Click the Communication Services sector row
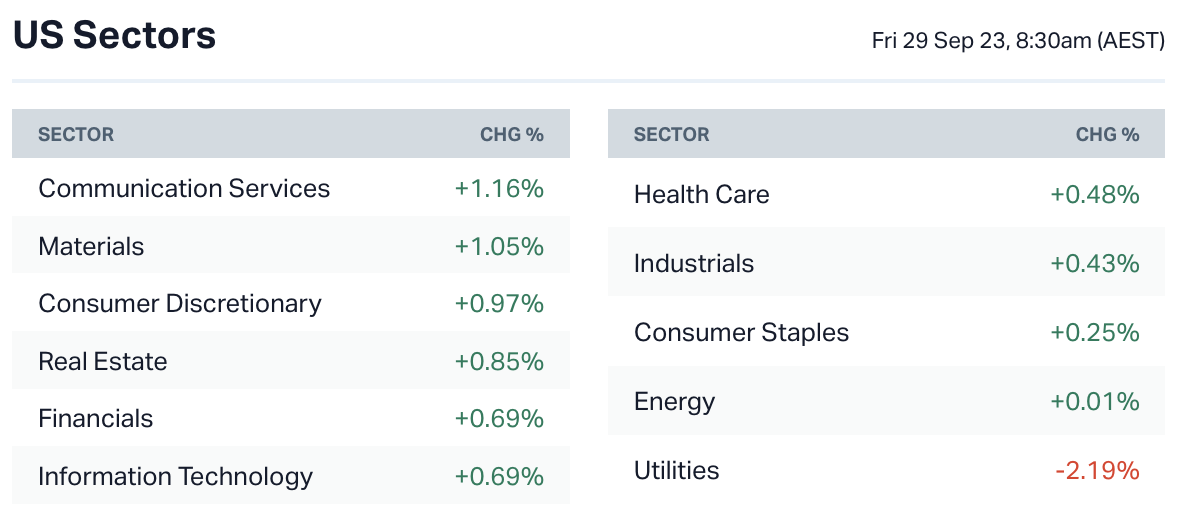The height and width of the screenshot is (518, 1192). [x=184, y=189]
